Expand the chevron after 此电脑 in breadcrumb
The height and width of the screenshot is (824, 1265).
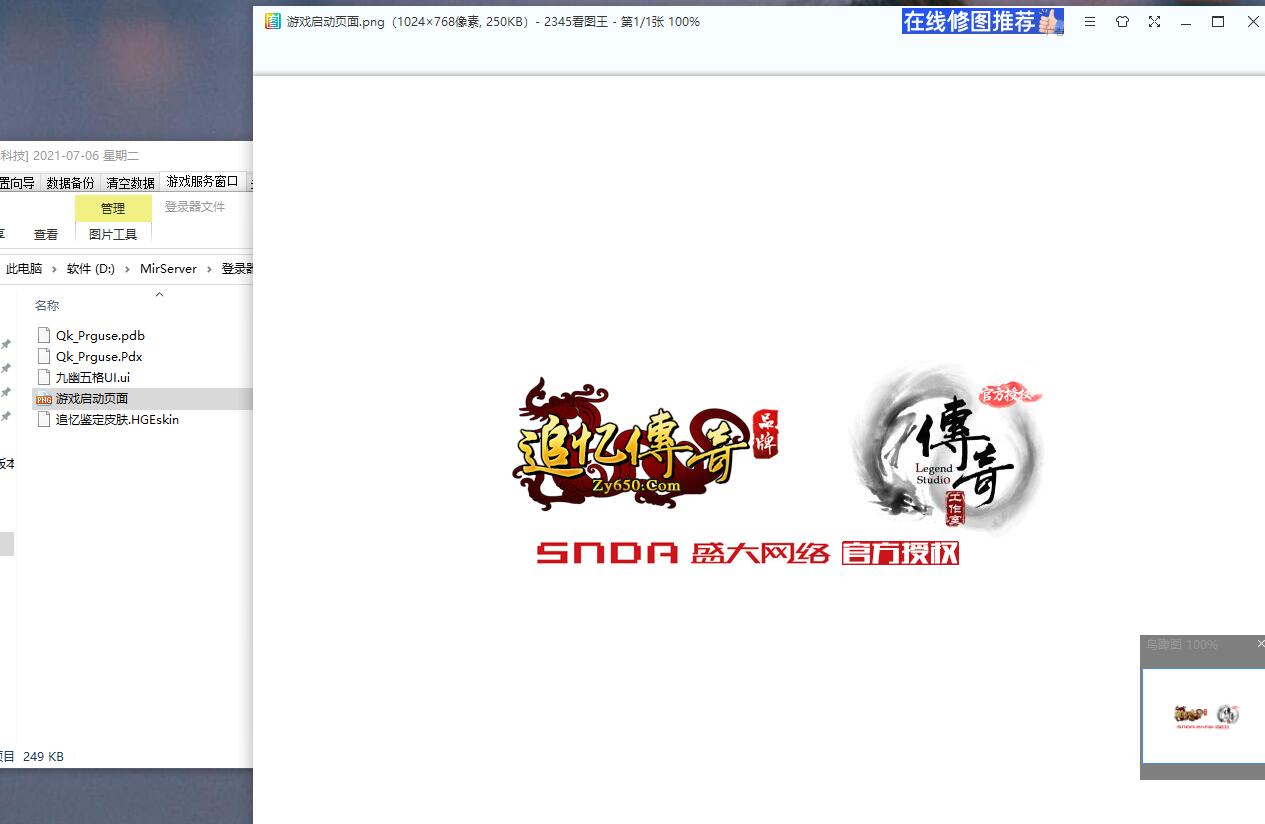(55, 269)
